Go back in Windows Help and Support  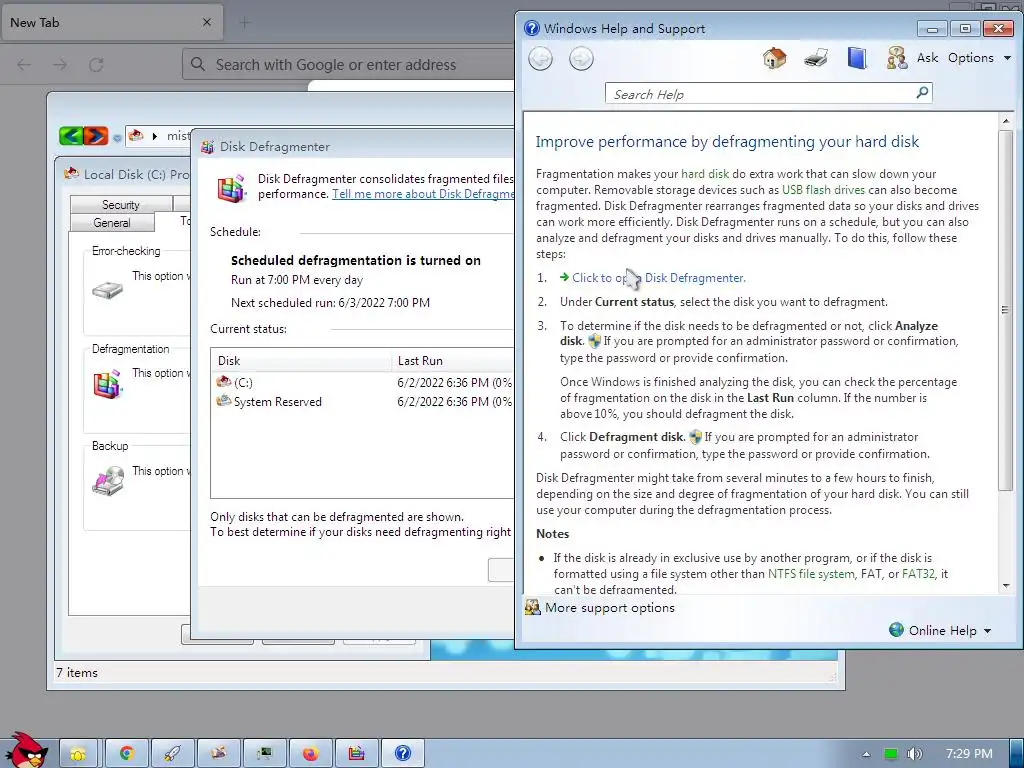pyautogui.click(x=540, y=59)
